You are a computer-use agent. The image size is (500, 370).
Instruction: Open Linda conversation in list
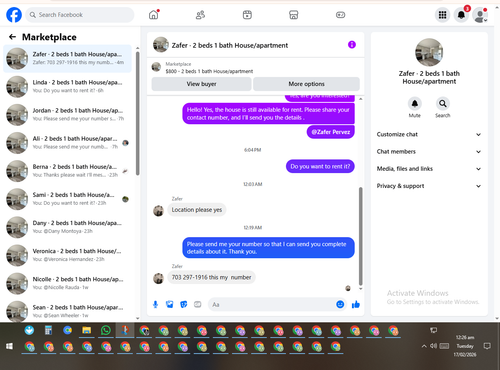click(x=67, y=86)
